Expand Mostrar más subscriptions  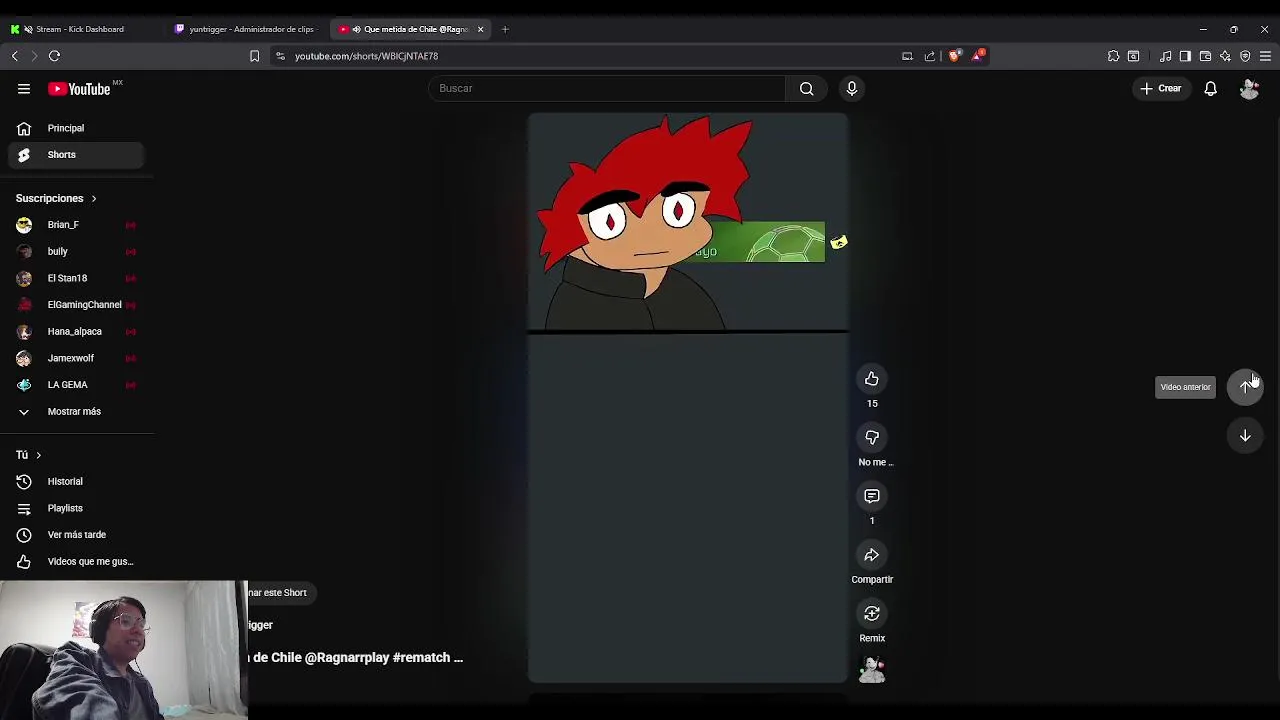pos(77,412)
